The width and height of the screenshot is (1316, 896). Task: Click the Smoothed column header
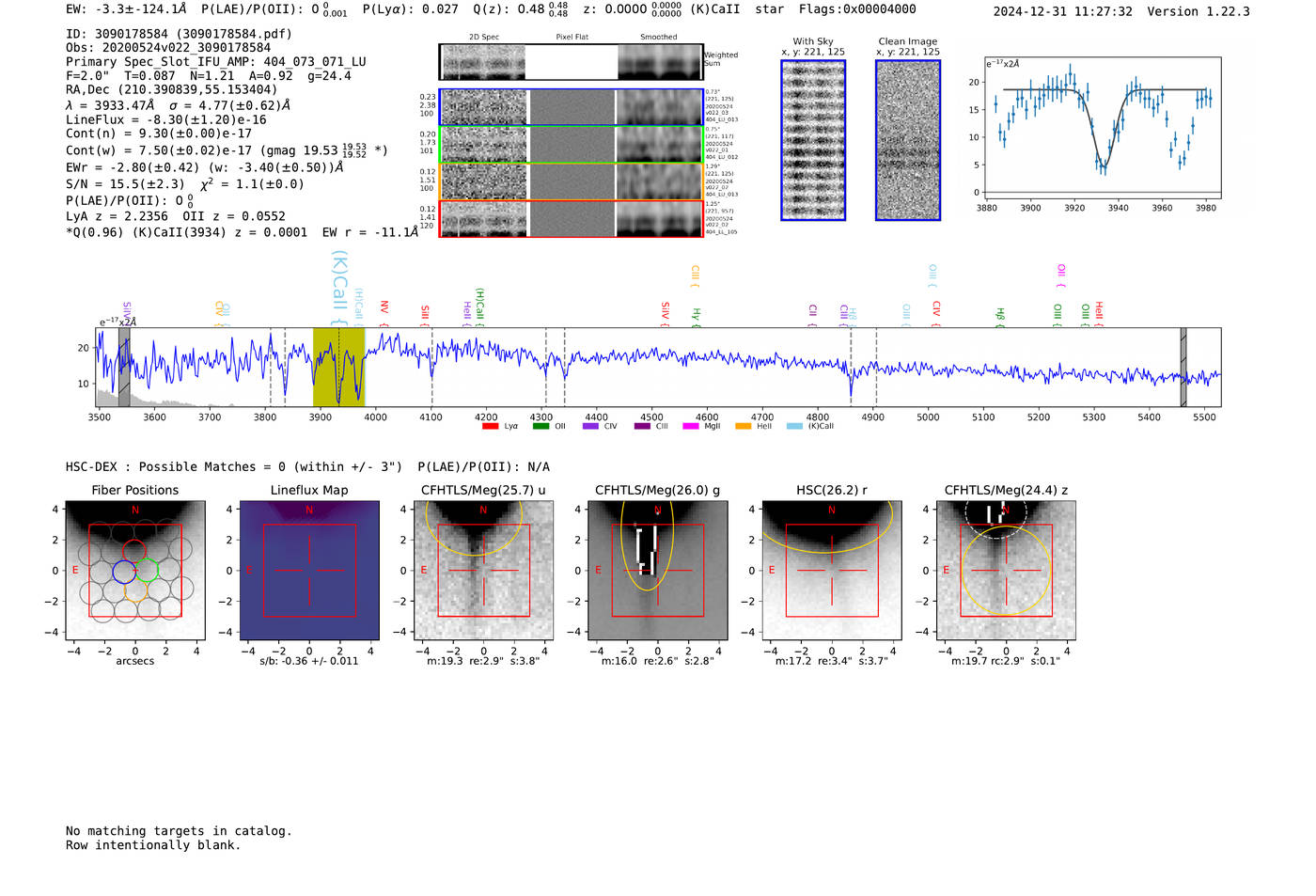coord(659,38)
